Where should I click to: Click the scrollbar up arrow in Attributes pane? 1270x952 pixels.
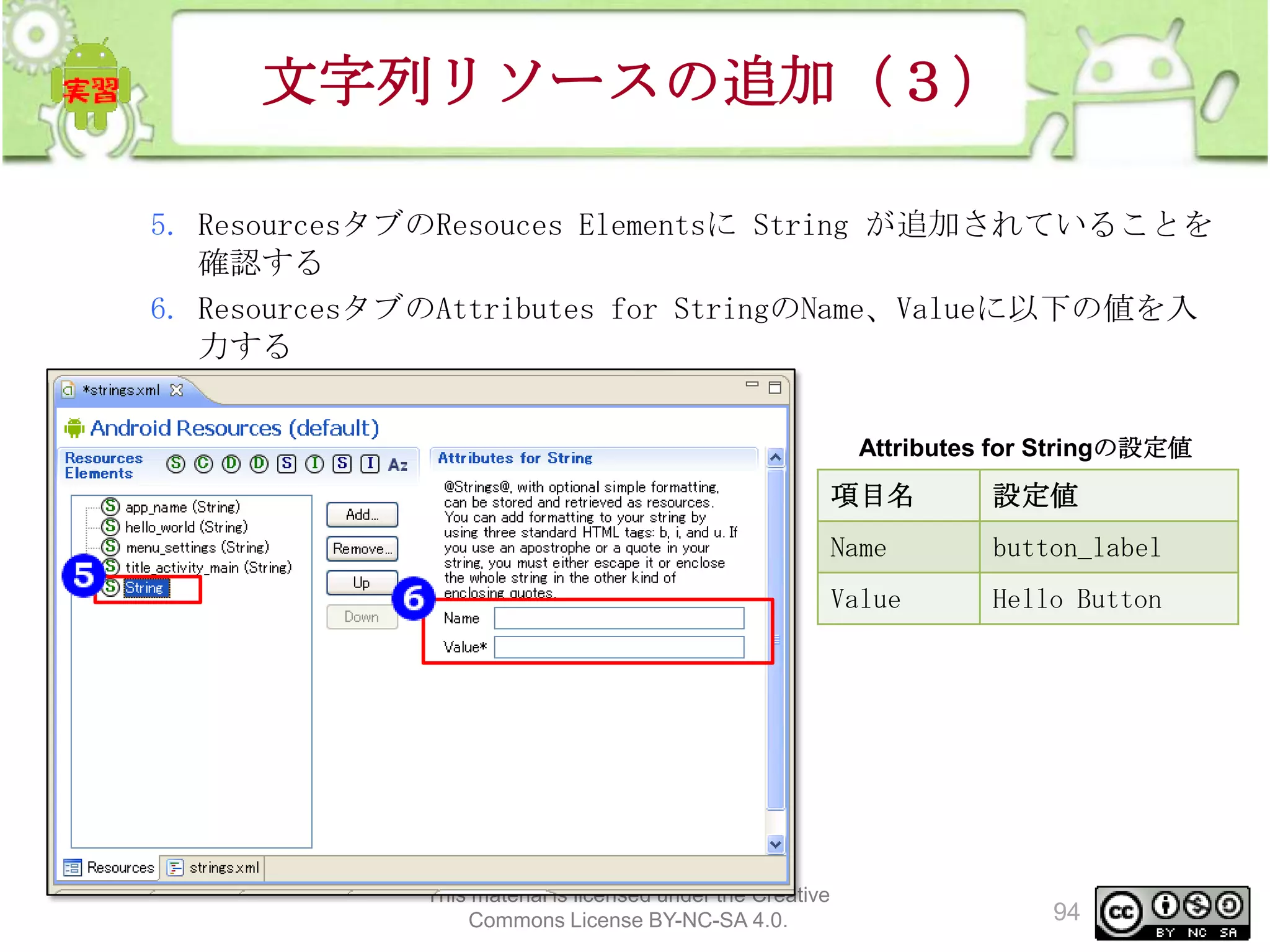point(775,458)
